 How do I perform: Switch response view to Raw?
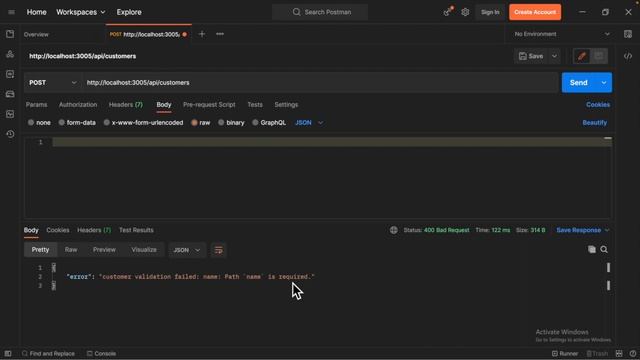[71, 249]
